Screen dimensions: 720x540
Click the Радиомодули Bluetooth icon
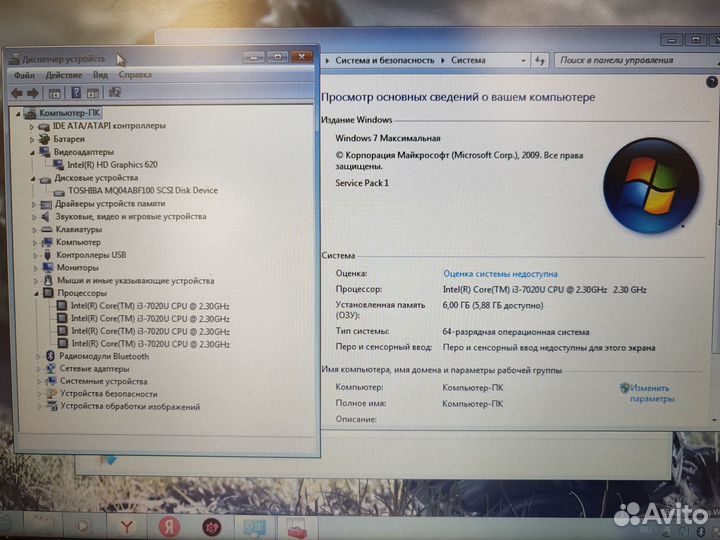click(51, 356)
